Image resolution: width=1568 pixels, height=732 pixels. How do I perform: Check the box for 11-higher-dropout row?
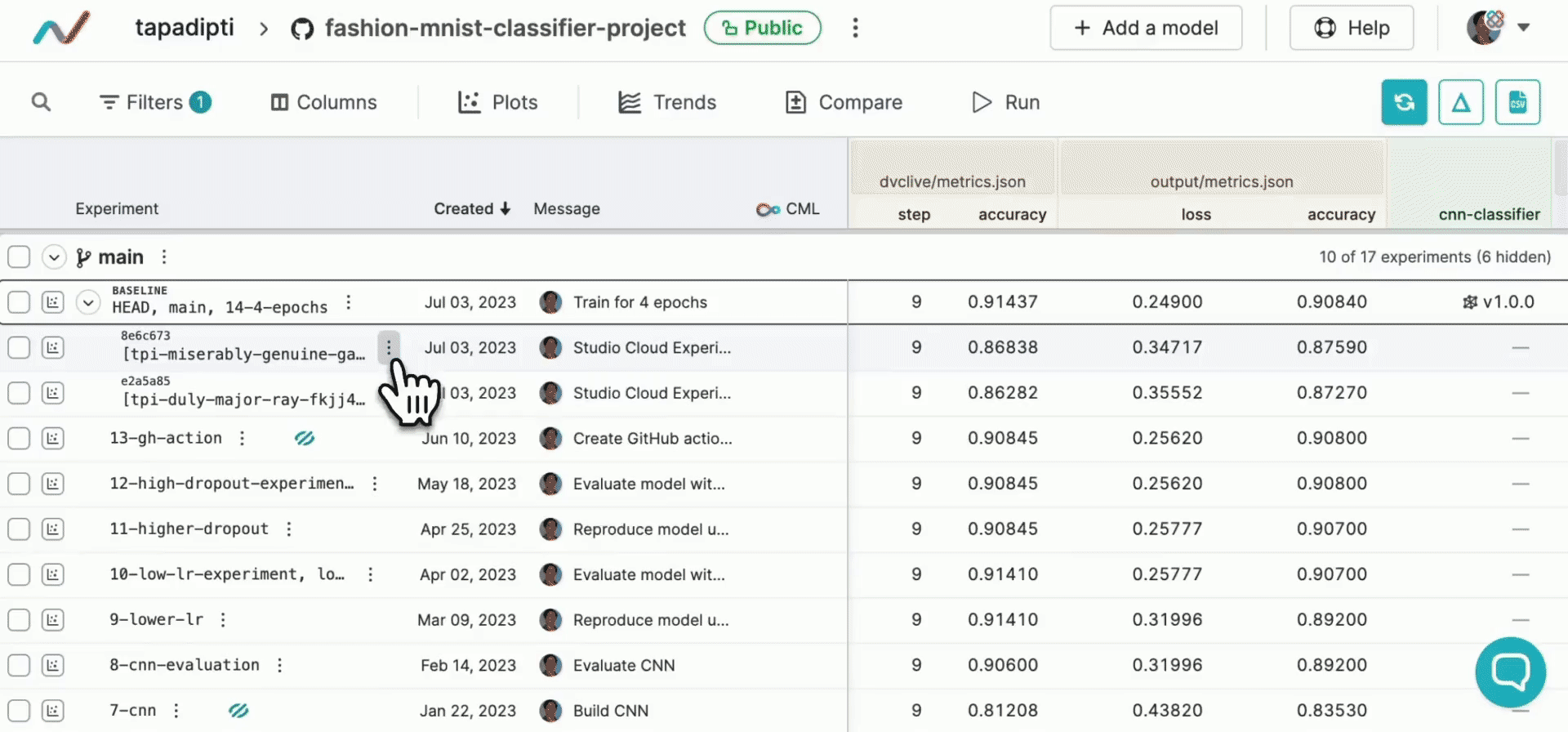(x=19, y=529)
